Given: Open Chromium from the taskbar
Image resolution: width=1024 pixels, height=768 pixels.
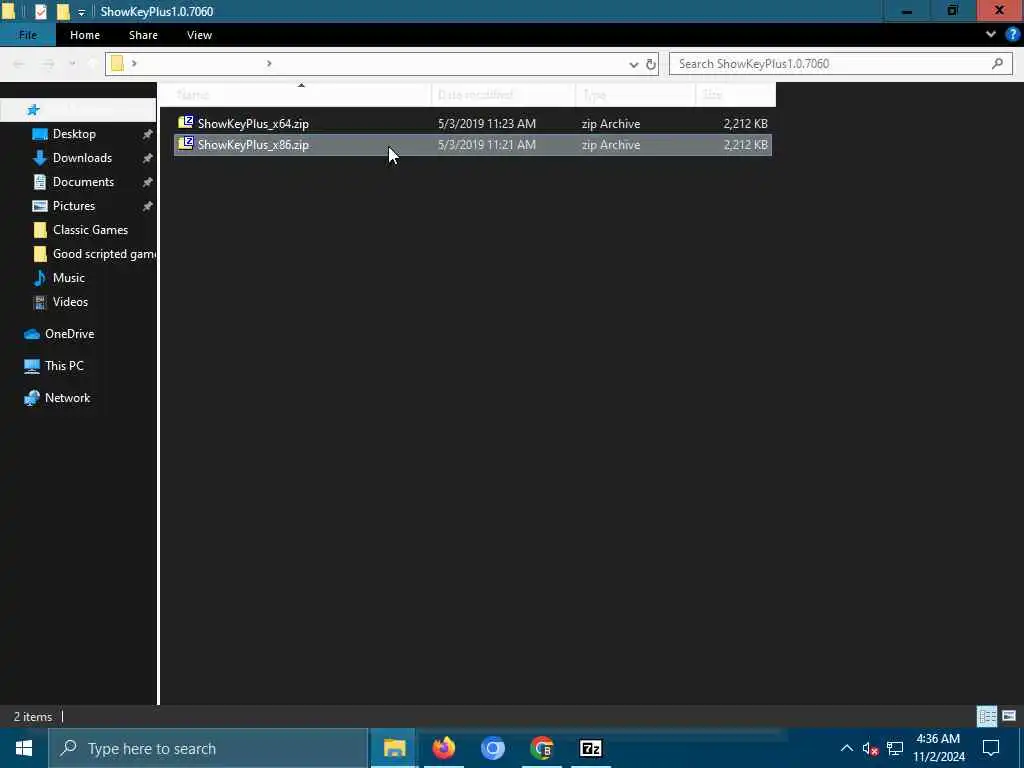Looking at the screenshot, I should (493, 748).
